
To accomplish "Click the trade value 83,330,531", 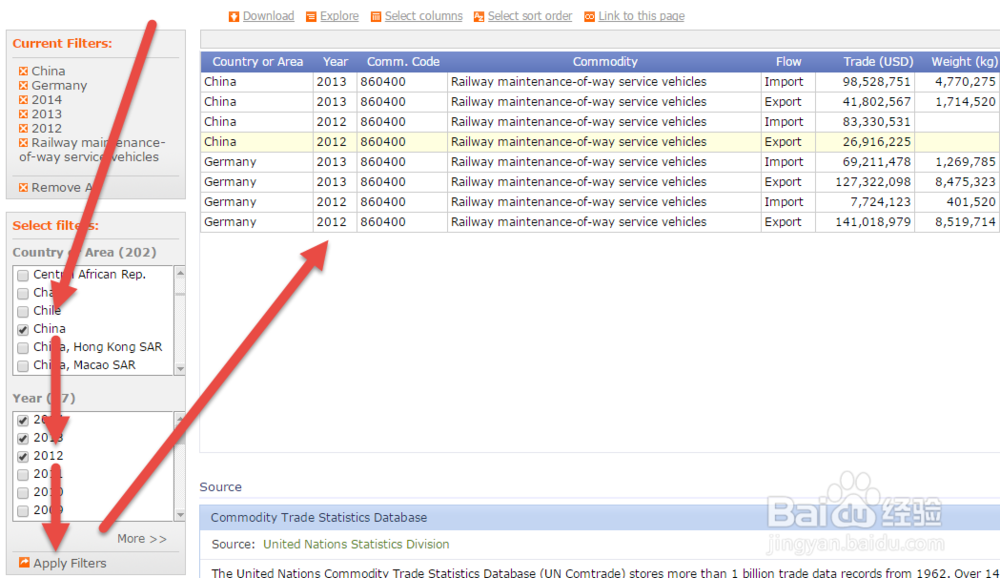I will pyautogui.click(x=876, y=122).
